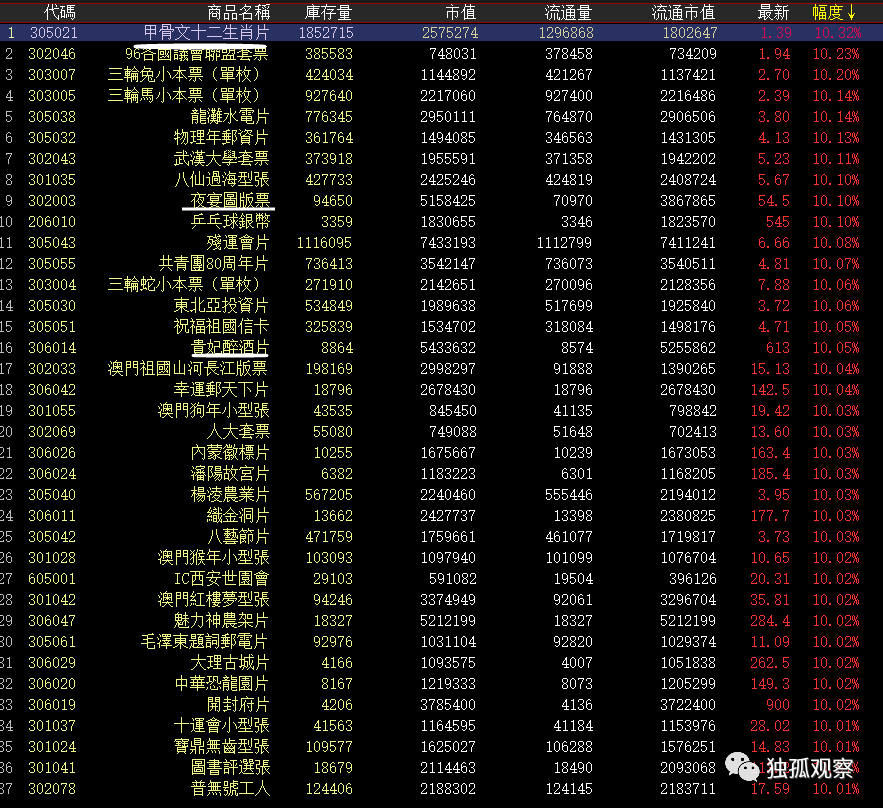Select row 中華恐龍園片
The image size is (883, 808).
[x=442, y=684]
